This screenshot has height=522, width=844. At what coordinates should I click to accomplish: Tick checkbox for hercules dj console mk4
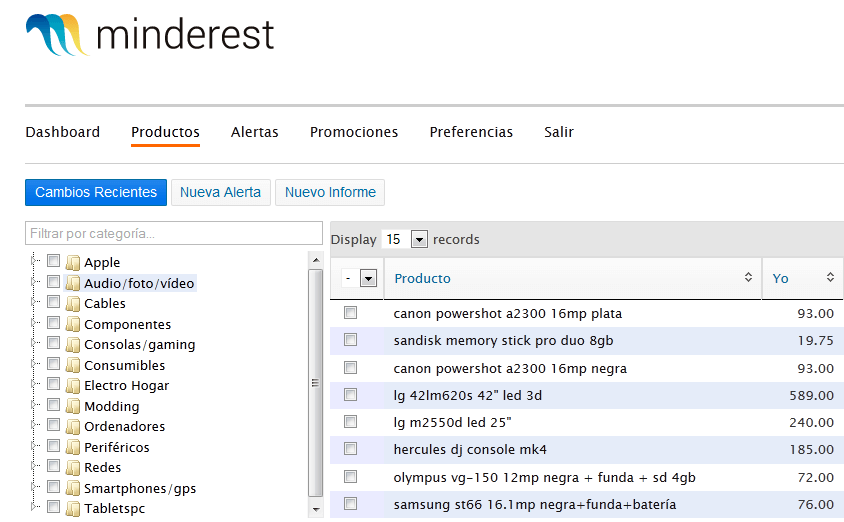pyautogui.click(x=350, y=448)
